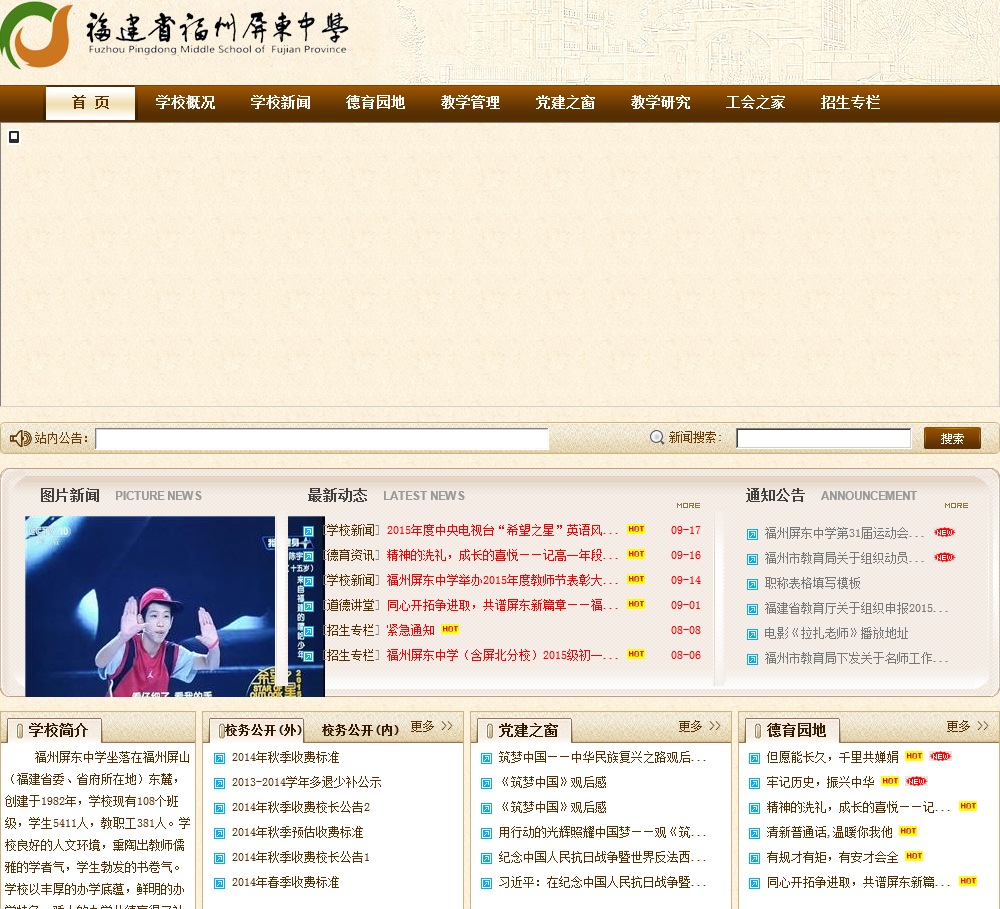
Task: Open announcement 福州屏东中学第31届运动会
Action: point(844,533)
